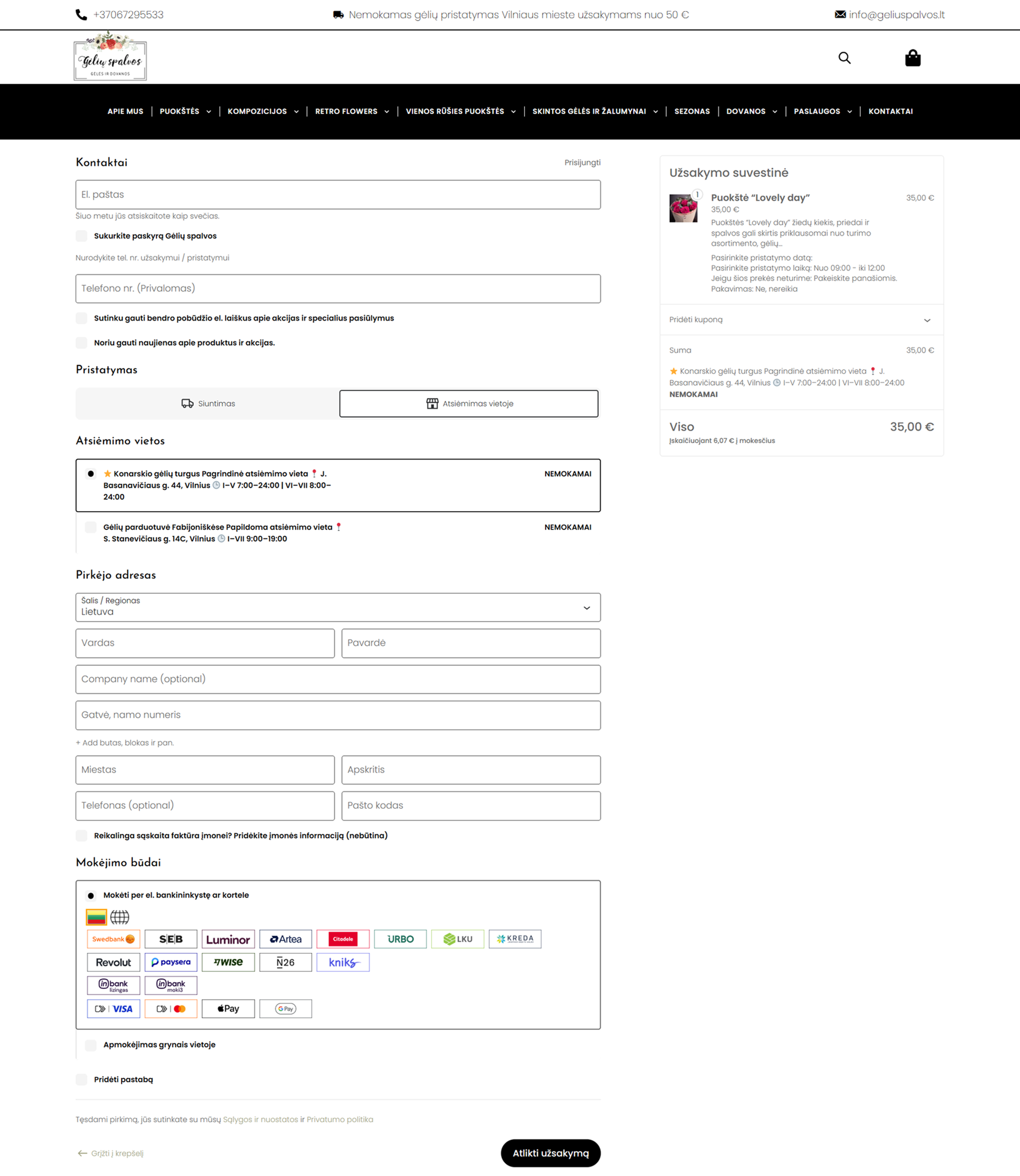Open the search magnifier icon
1020x1176 pixels.
pyautogui.click(x=844, y=58)
